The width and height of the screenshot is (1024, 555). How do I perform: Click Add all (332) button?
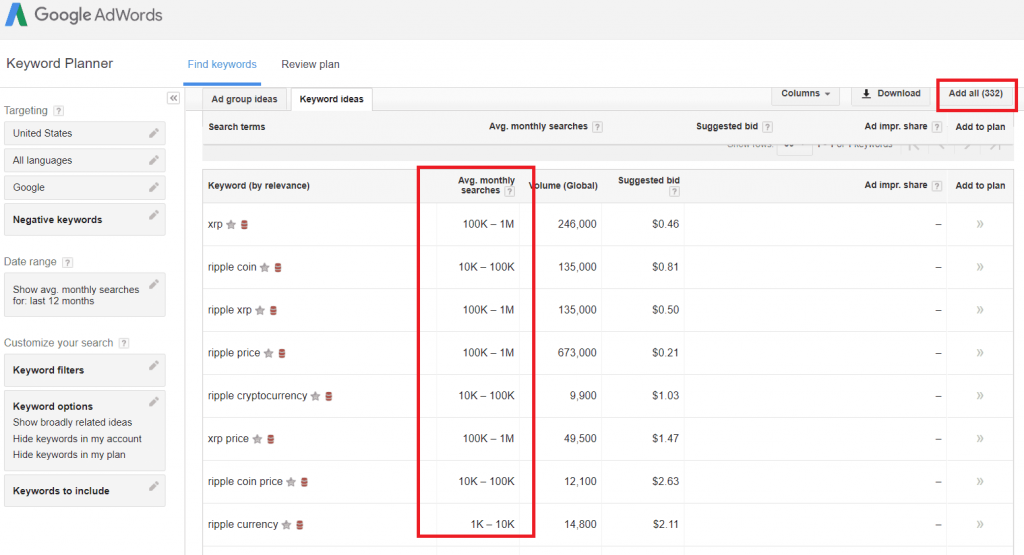pyautogui.click(x=976, y=94)
